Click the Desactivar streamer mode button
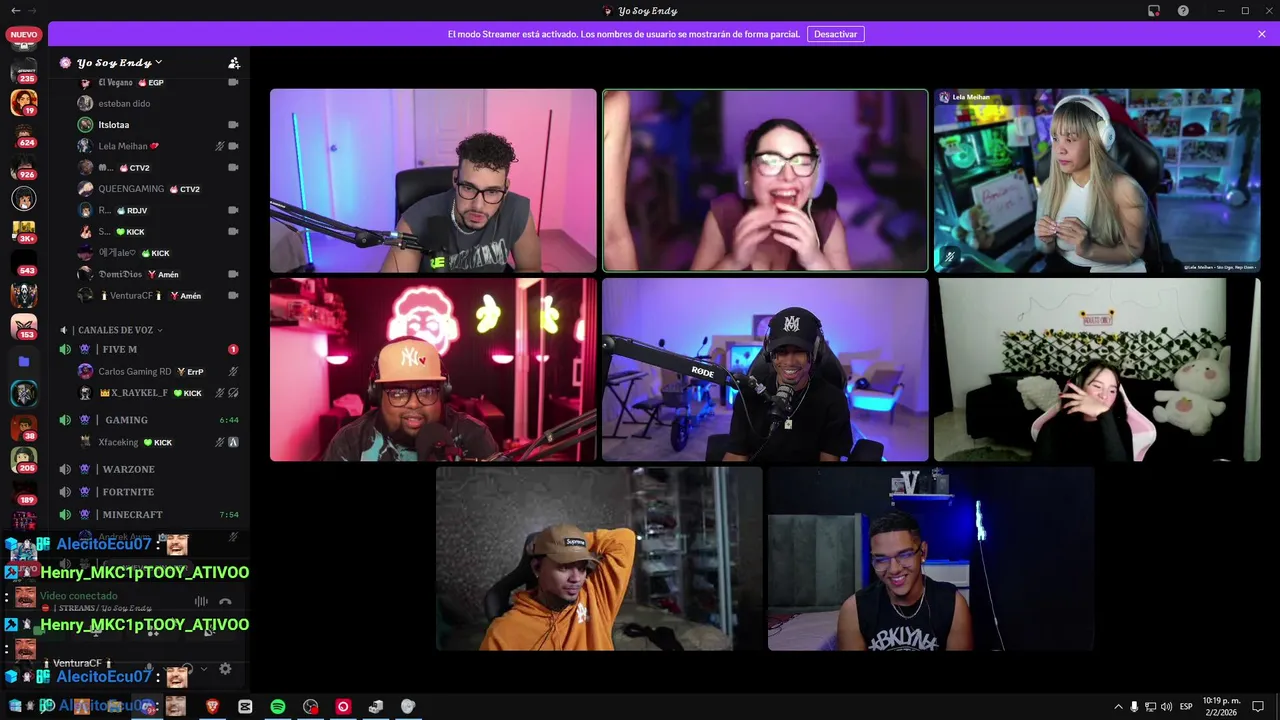1280x720 pixels. [836, 34]
